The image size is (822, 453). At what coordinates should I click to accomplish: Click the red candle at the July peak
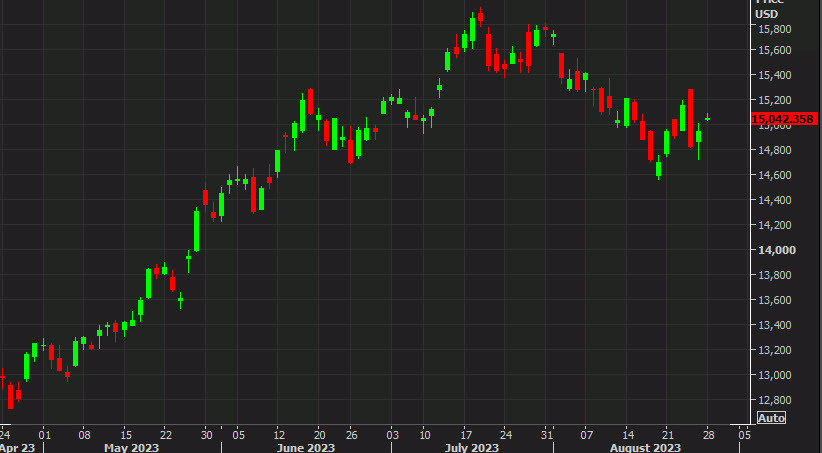(481, 16)
